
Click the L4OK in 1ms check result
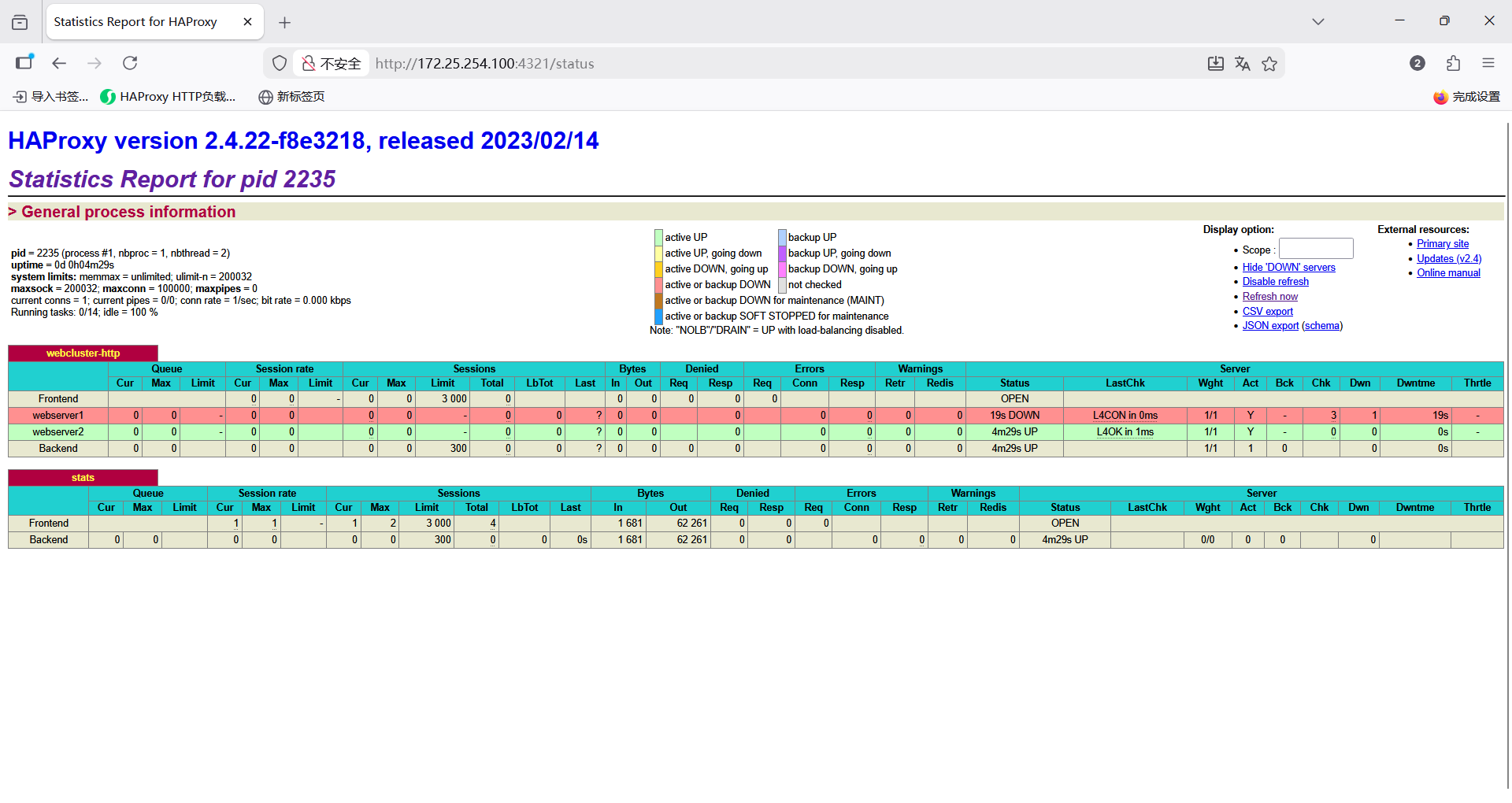coord(1125,432)
